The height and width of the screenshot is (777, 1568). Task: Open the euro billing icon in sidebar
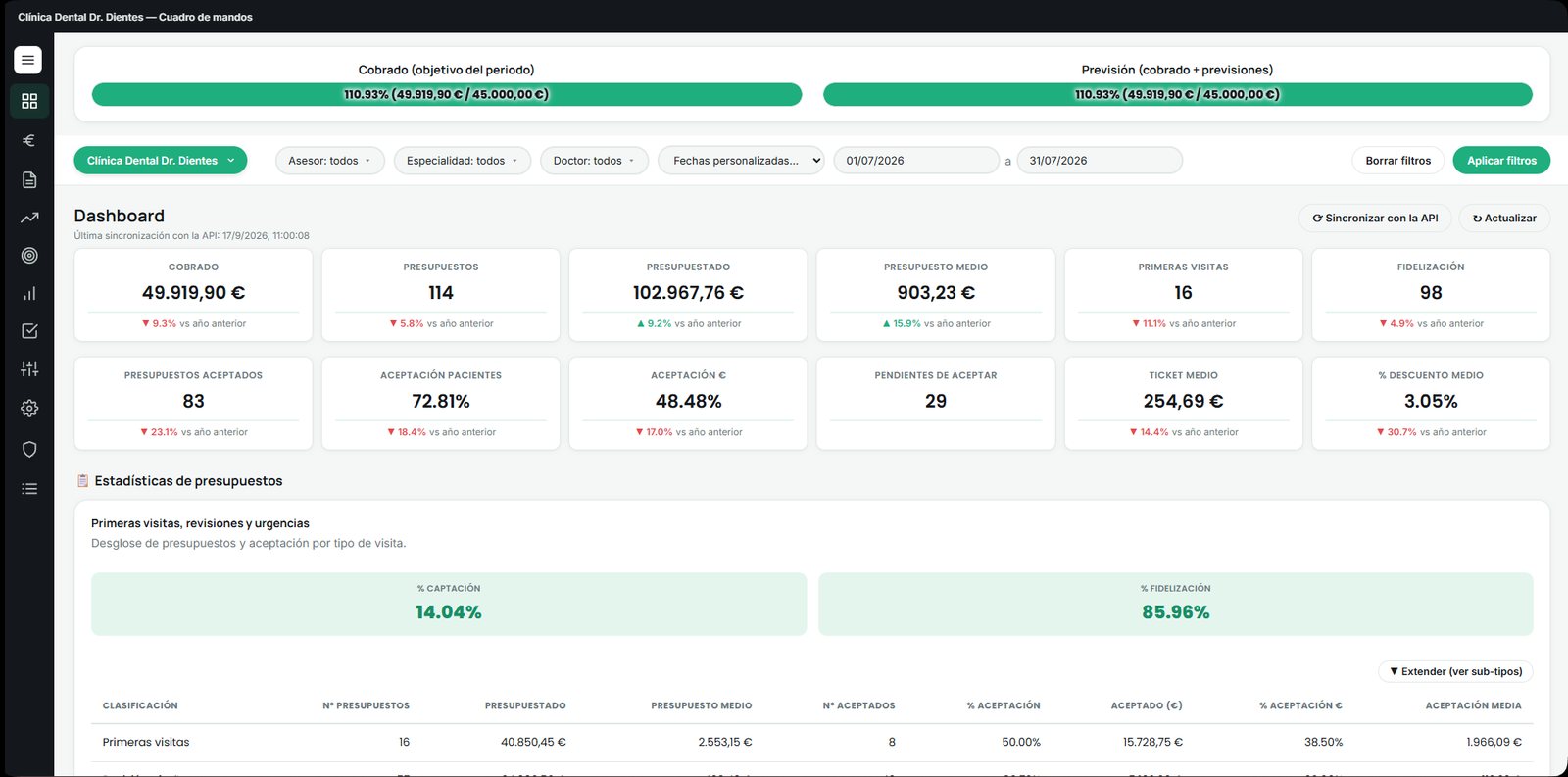tap(29, 140)
